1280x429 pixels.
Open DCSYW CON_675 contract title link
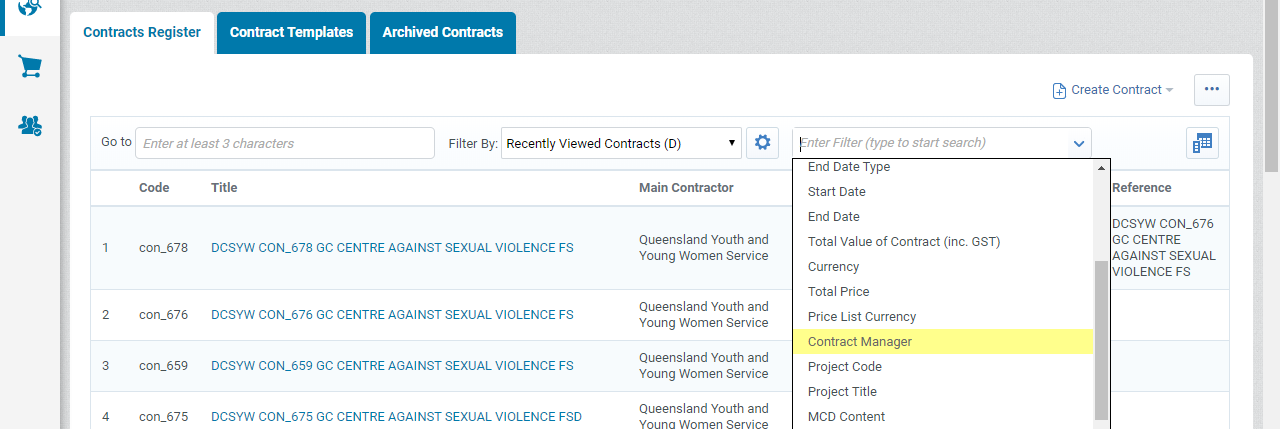(396, 416)
